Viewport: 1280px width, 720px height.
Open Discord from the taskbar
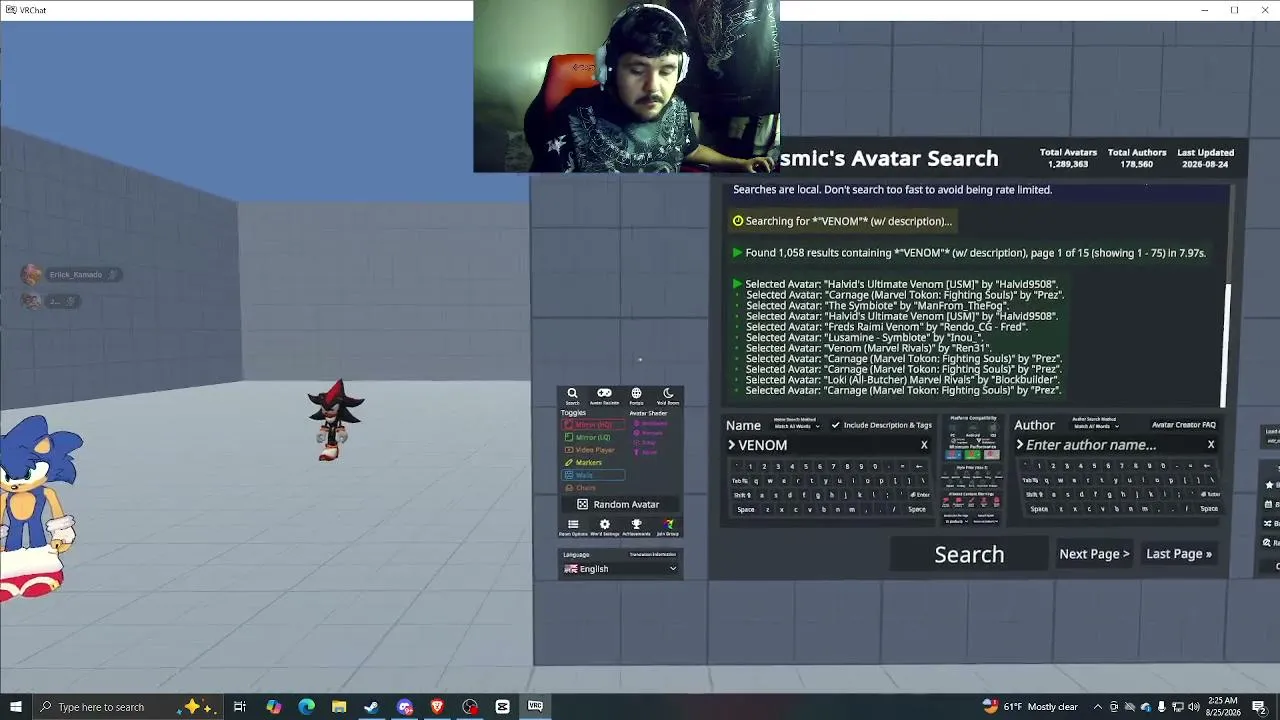(x=404, y=707)
